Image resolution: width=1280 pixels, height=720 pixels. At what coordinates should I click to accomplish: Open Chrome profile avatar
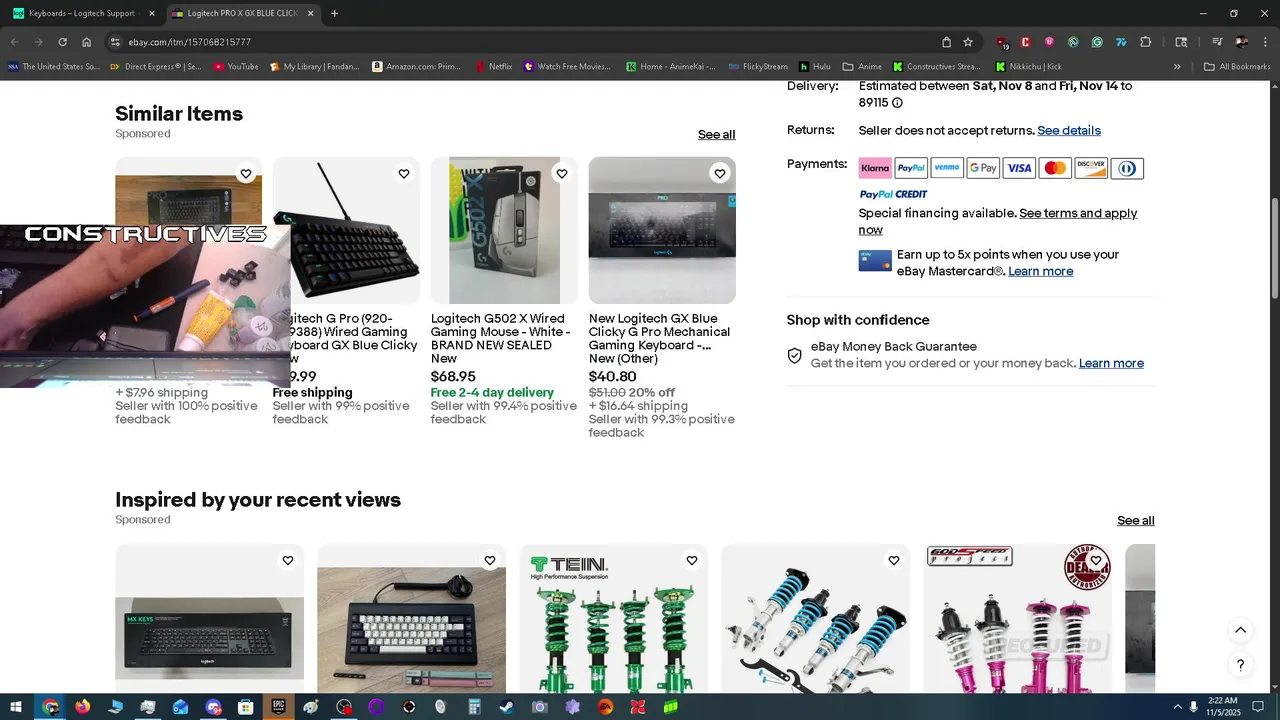coord(1242,42)
